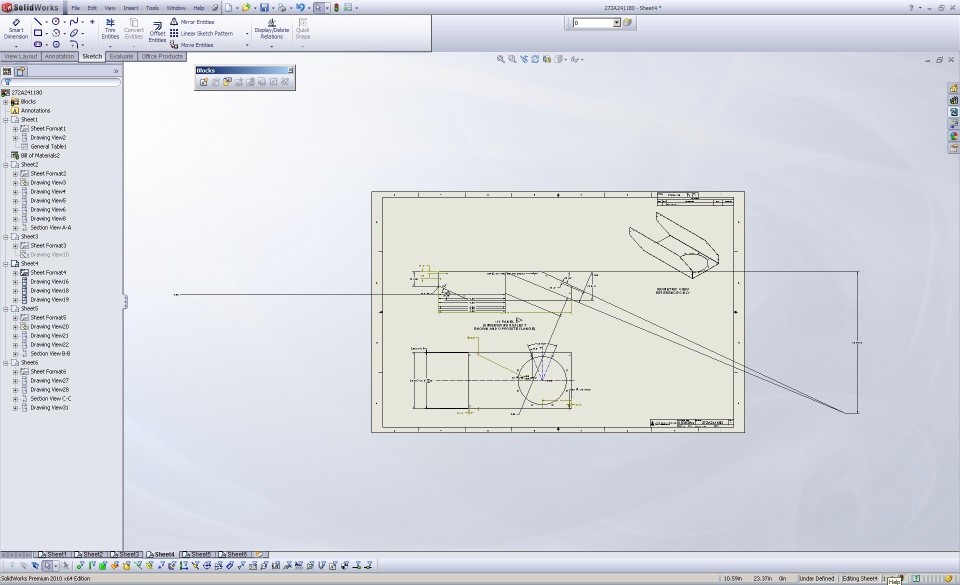Screen dimensions: 960x585
Task: Pick the Sketch Fillet tool
Action: [x=73, y=45]
